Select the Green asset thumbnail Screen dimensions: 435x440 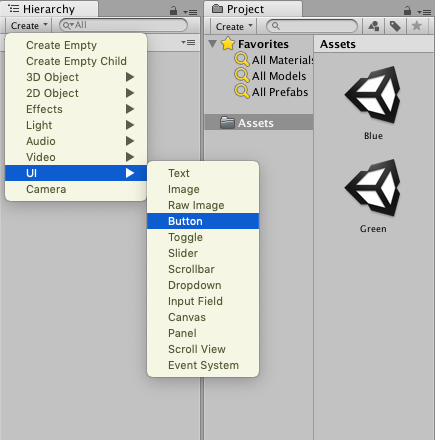373,188
